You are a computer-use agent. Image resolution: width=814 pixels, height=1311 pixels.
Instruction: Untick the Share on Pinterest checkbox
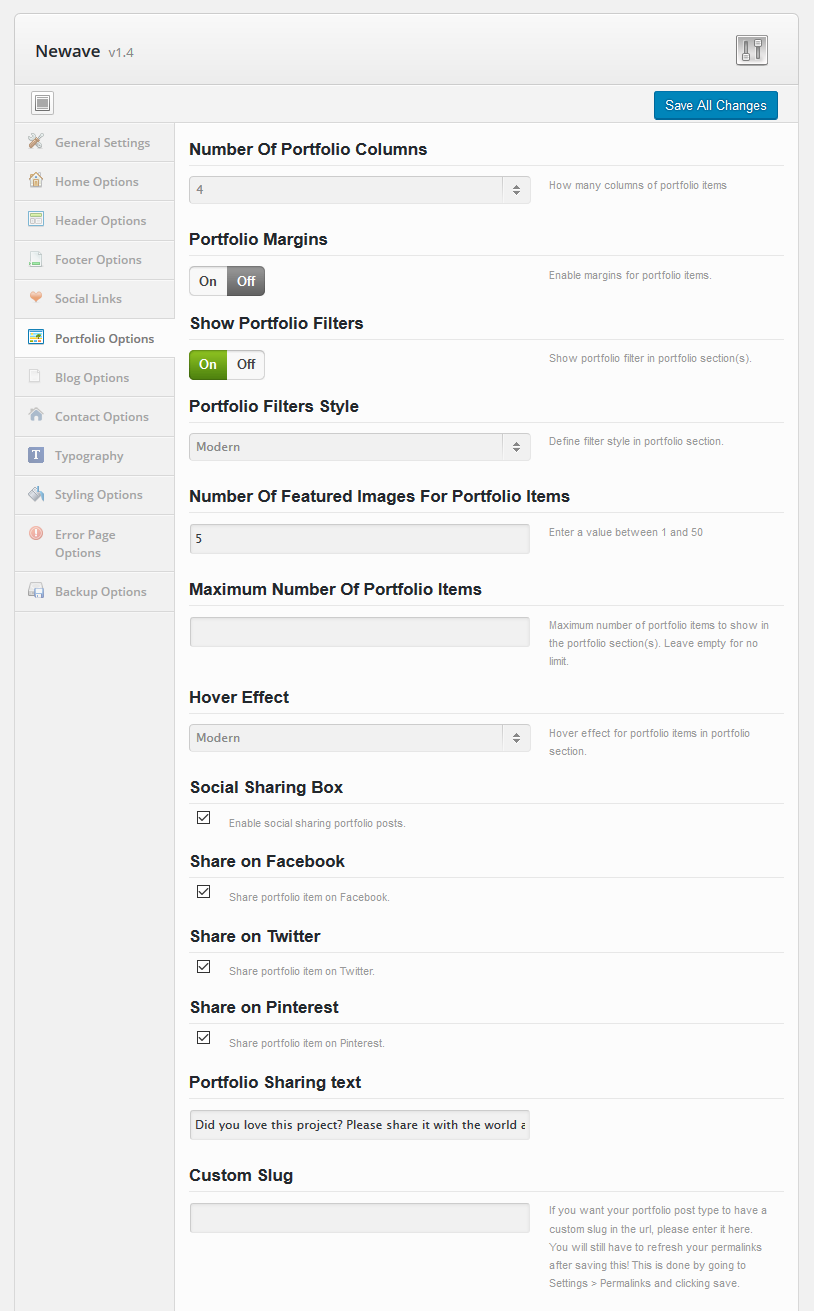click(x=204, y=1037)
